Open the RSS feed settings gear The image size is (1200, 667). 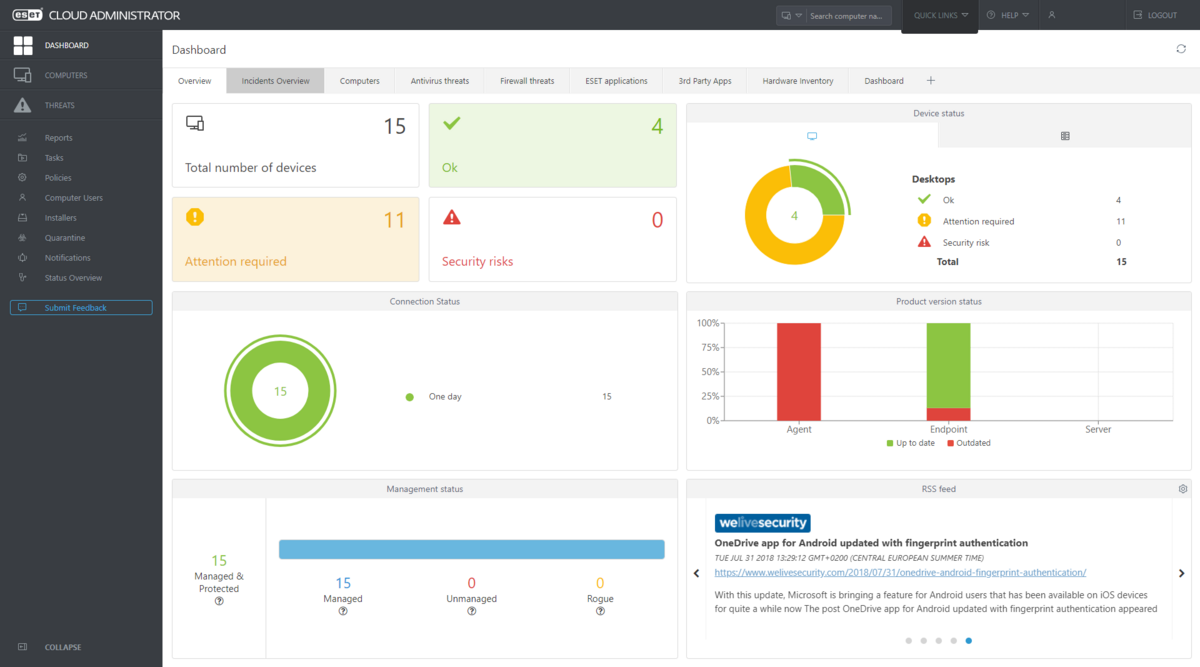click(x=1183, y=489)
